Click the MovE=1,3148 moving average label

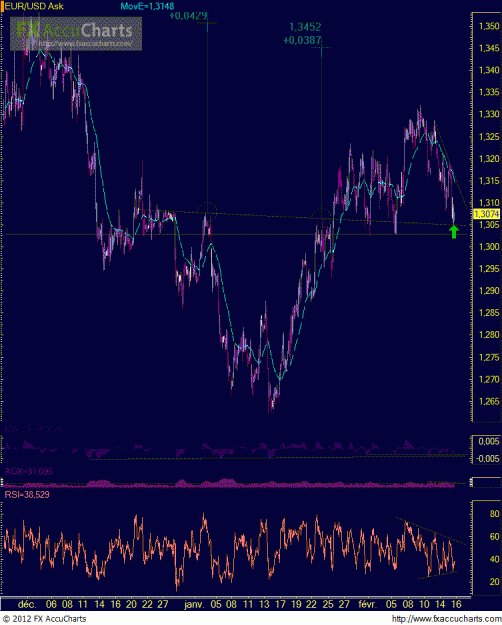(x=147, y=6)
